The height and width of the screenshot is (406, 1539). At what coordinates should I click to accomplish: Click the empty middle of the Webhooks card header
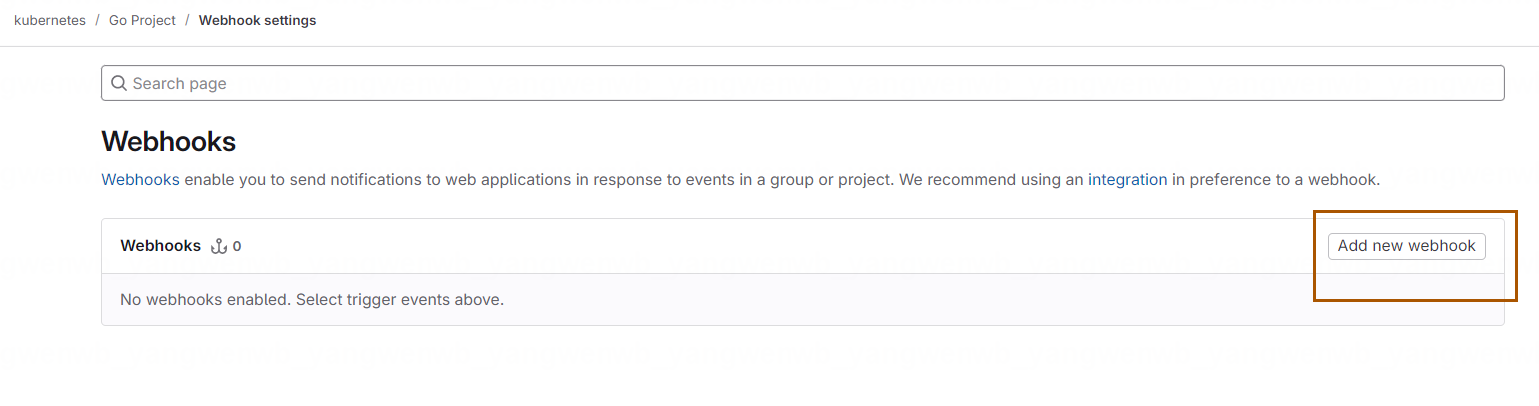pos(780,246)
